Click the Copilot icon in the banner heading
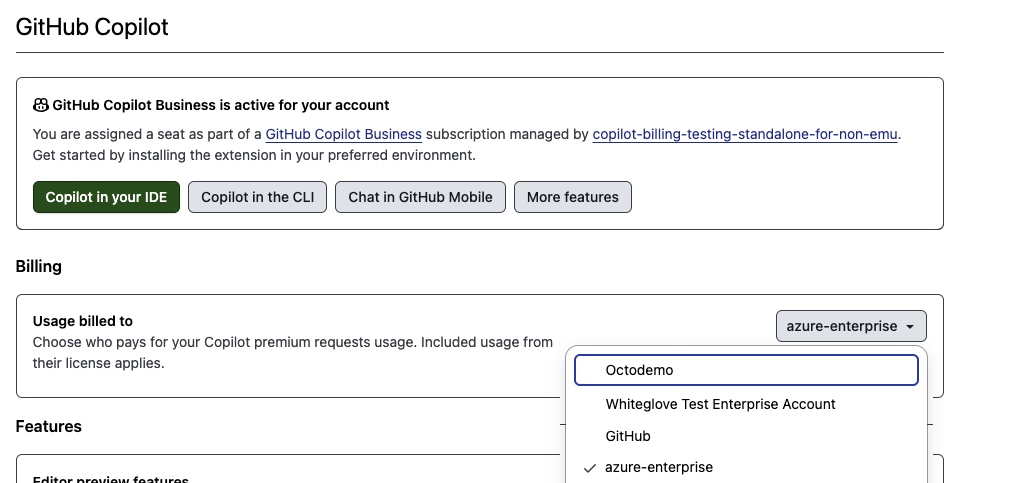The width and height of the screenshot is (1023, 483). point(41,105)
